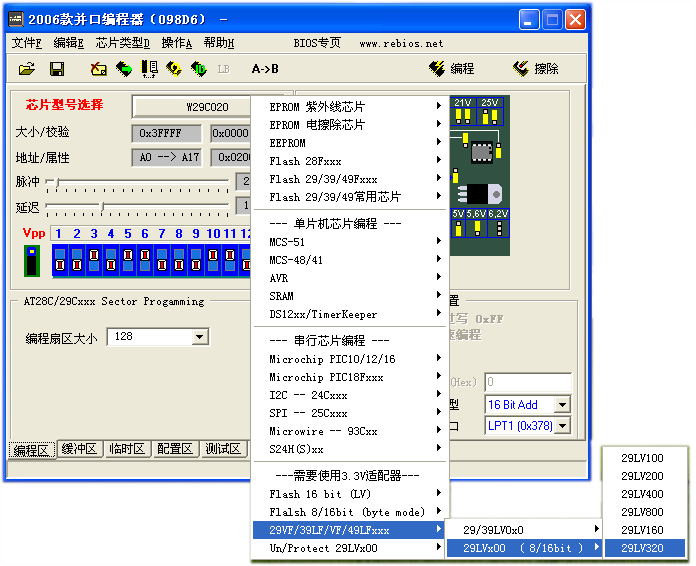The height and width of the screenshot is (566, 696).
Task: Open the LPT1 (0x378) port dropdown
Action: [562, 426]
